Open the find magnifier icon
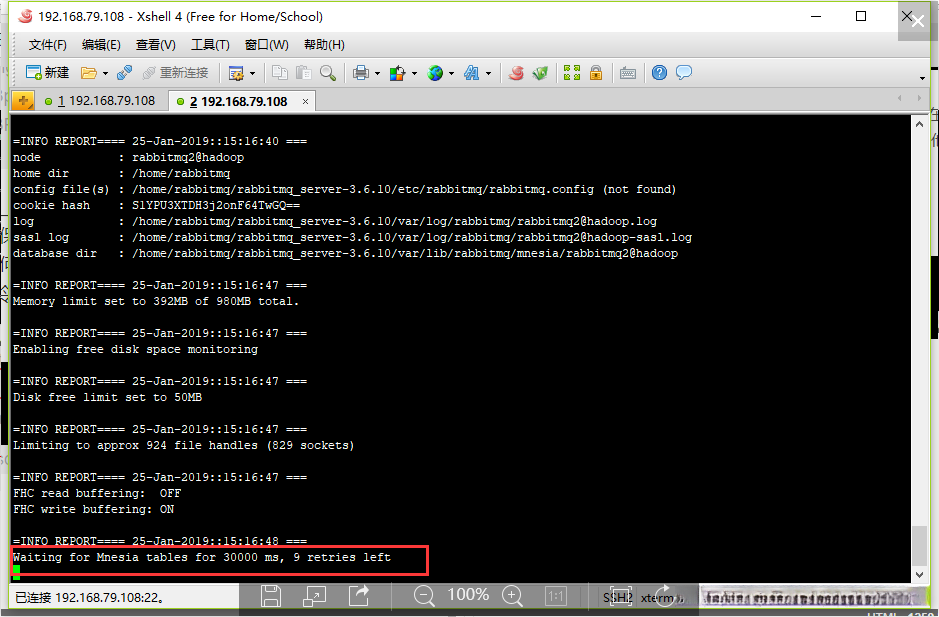939x617 pixels. pos(328,73)
